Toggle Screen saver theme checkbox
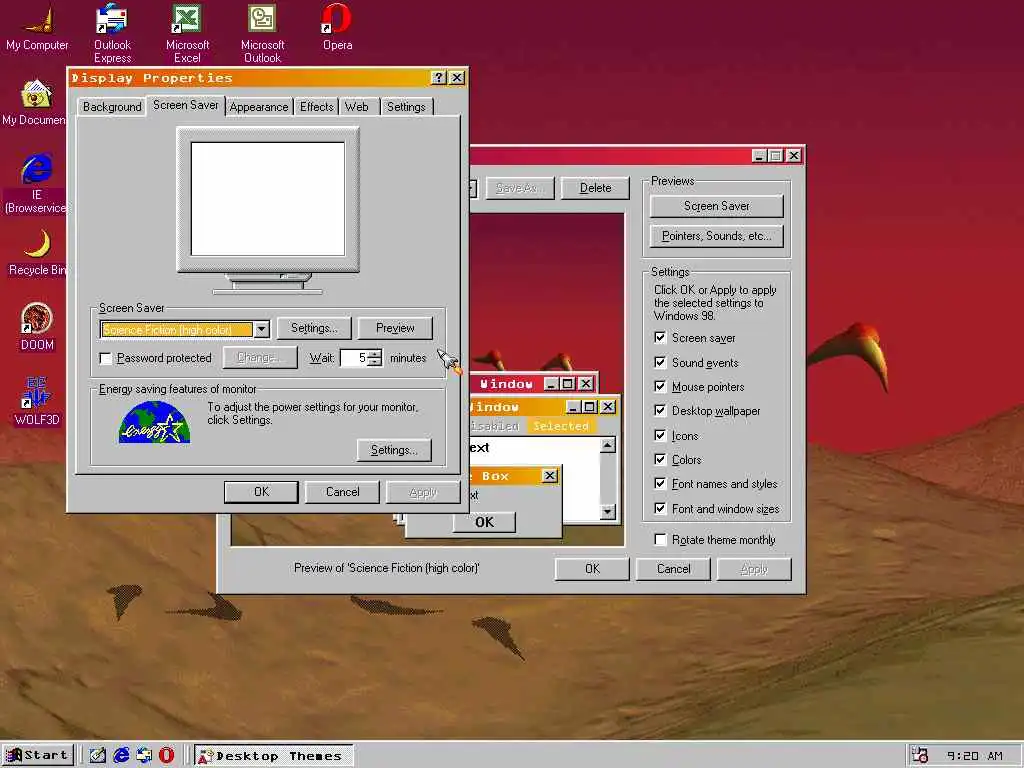Image resolution: width=1024 pixels, height=768 pixels. [660, 338]
